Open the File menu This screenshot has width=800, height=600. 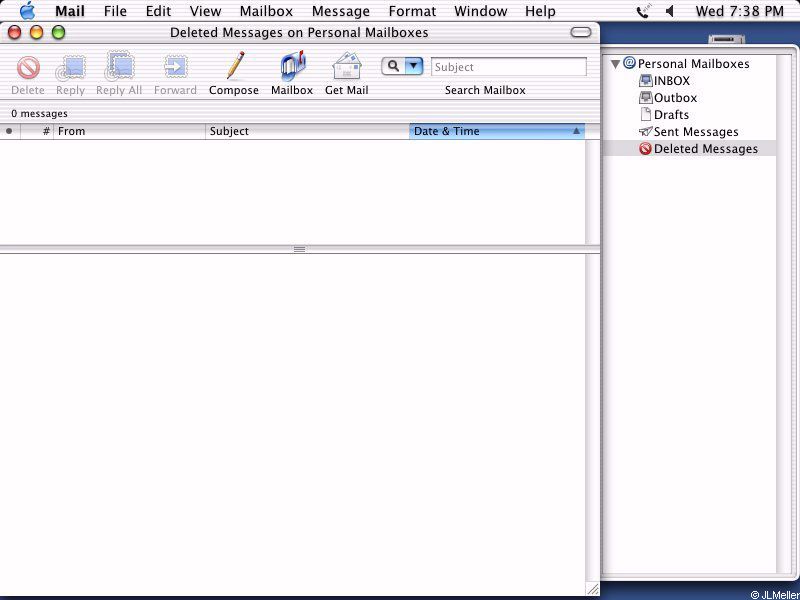click(x=115, y=11)
